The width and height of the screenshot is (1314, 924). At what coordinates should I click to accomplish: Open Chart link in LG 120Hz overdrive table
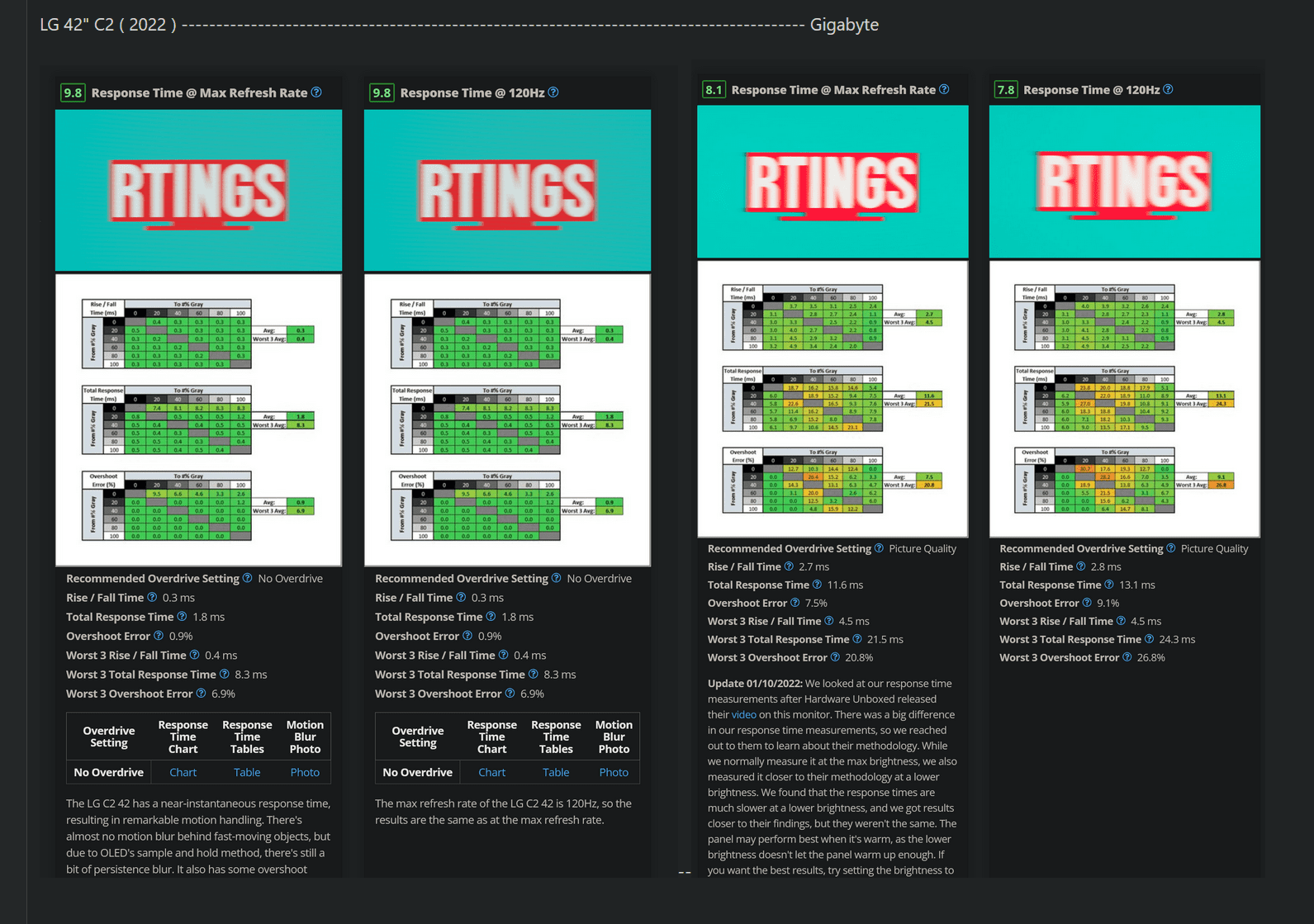coord(491,772)
